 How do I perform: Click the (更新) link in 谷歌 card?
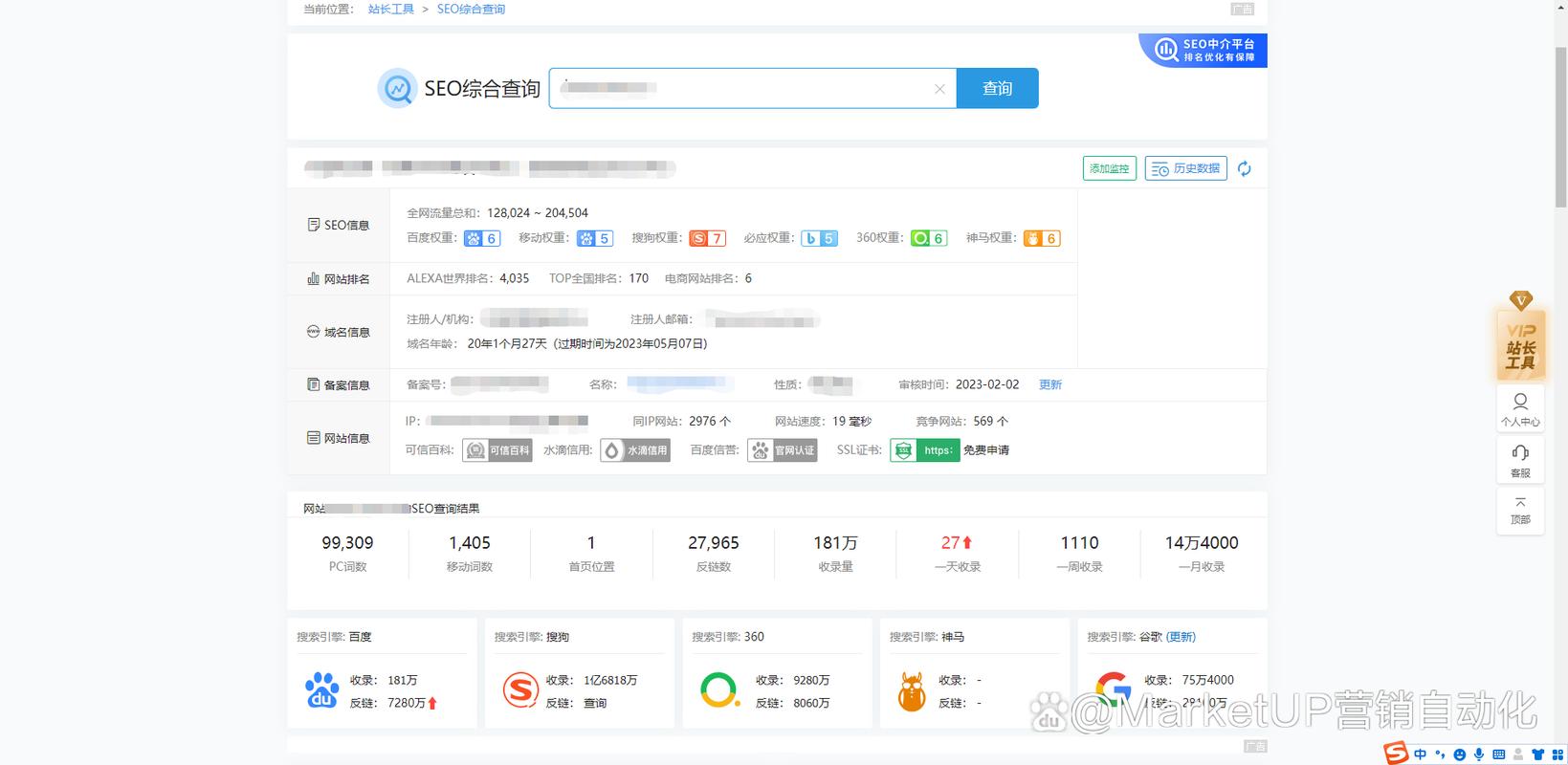point(1182,637)
